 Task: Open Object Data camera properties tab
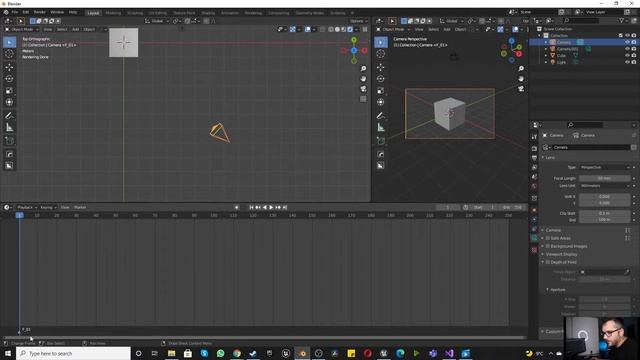pos(534,238)
